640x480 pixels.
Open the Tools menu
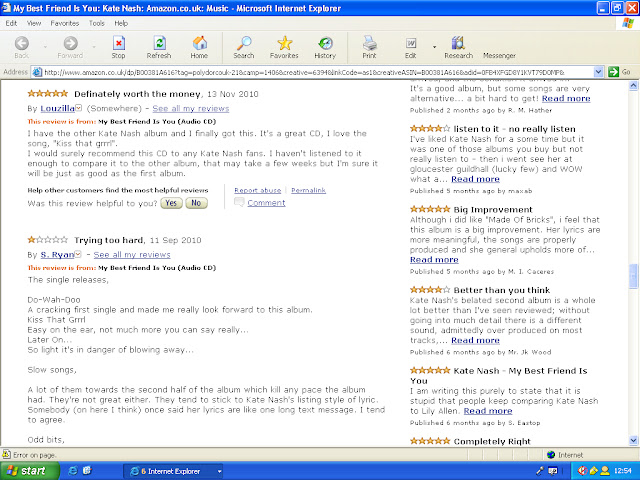tap(97, 23)
